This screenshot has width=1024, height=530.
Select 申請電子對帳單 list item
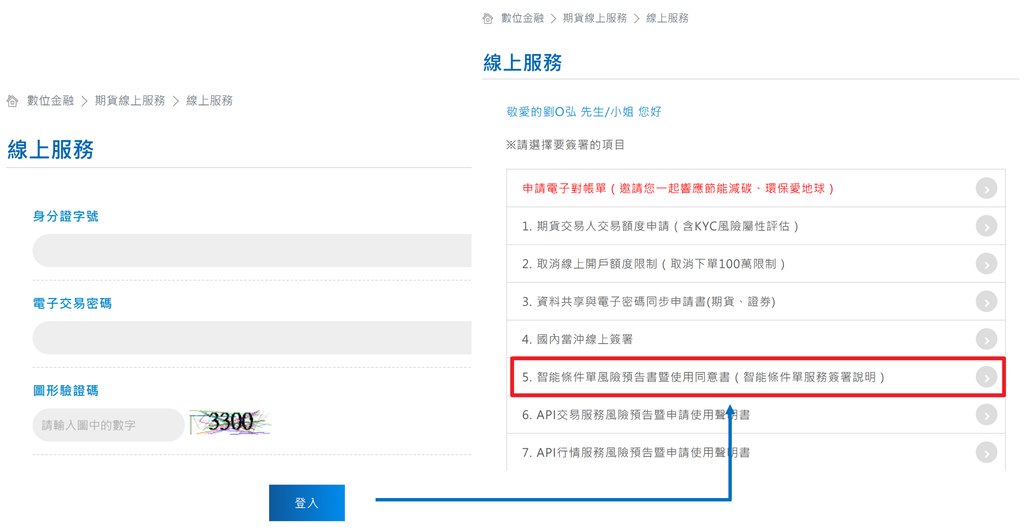[x=756, y=188]
